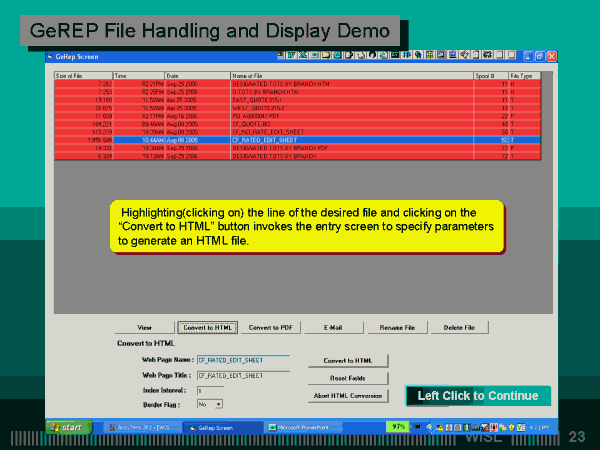Image resolution: width=600 pixels, height=450 pixels.
Task: Click the Size of File column header
Action: point(83,75)
